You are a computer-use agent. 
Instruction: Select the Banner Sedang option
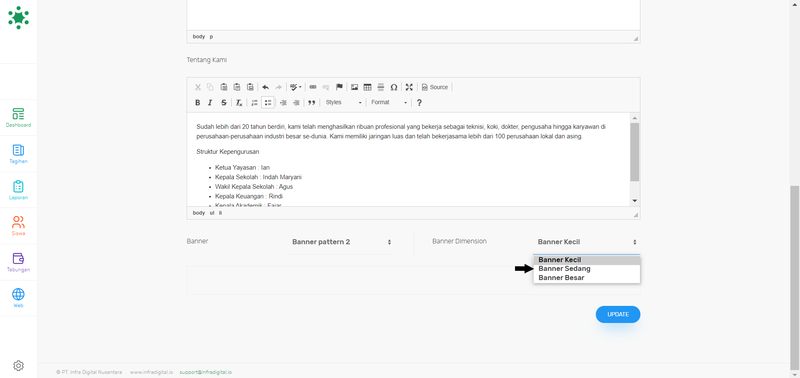click(587, 269)
